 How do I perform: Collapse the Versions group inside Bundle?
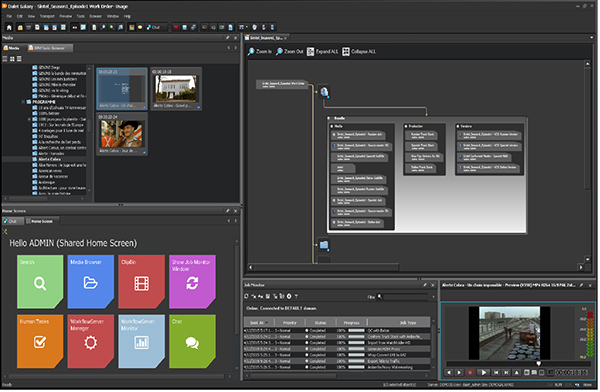click(458, 126)
